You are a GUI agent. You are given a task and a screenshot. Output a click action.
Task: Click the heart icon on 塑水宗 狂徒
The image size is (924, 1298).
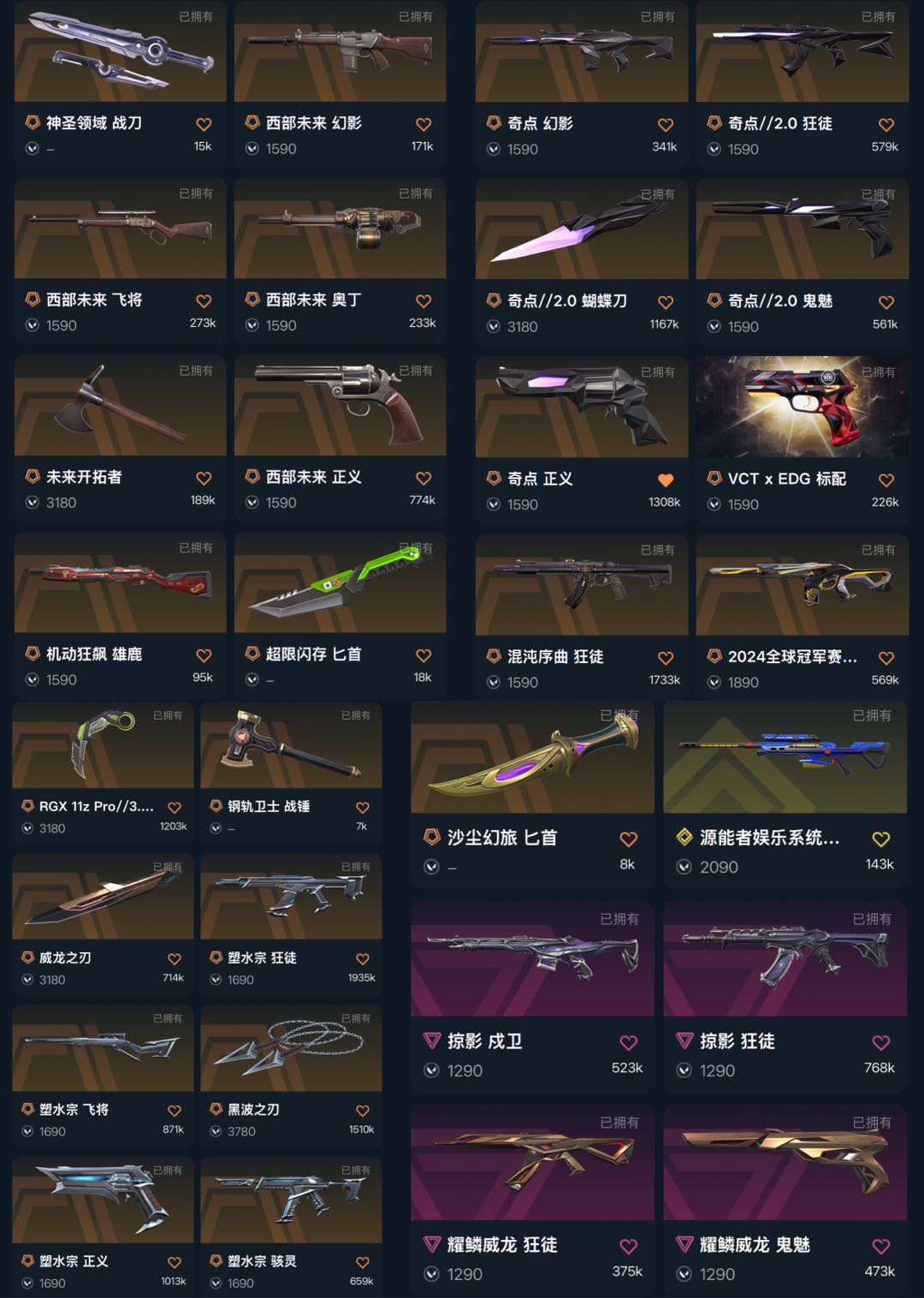coord(363,959)
